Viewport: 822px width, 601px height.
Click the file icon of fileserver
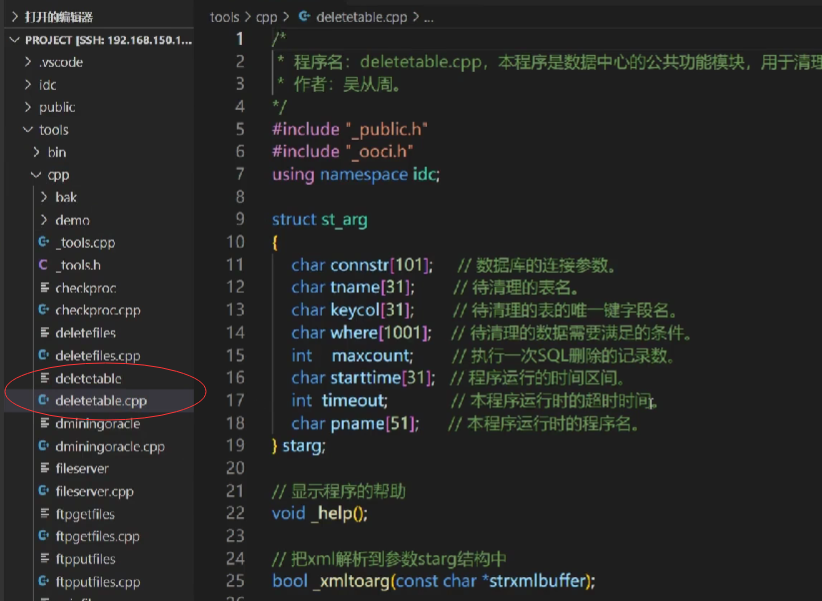(x=45, y=468)
